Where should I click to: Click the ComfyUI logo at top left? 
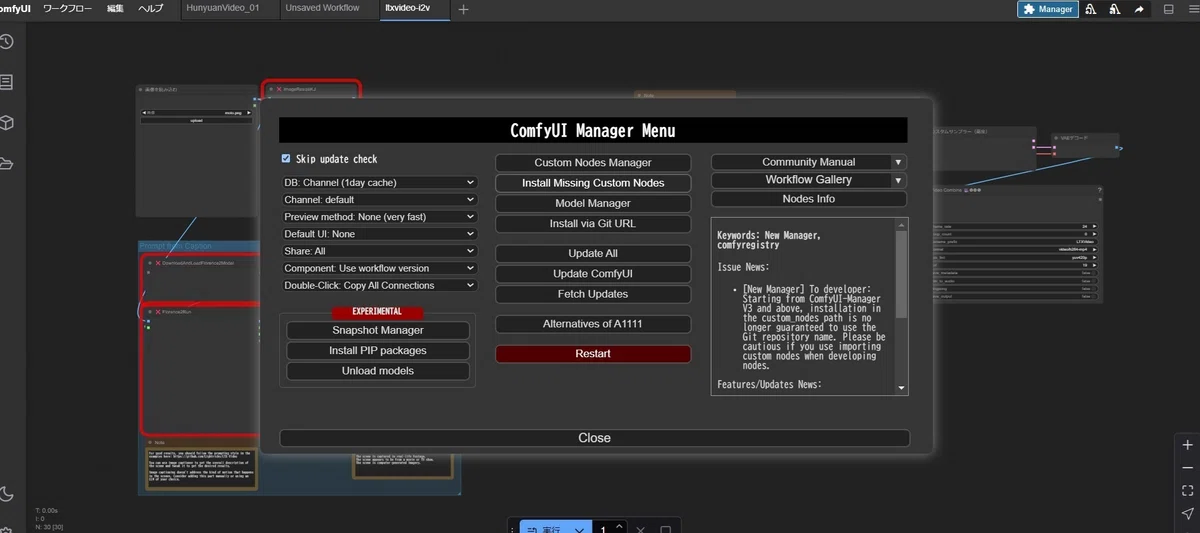coord(15,8)
